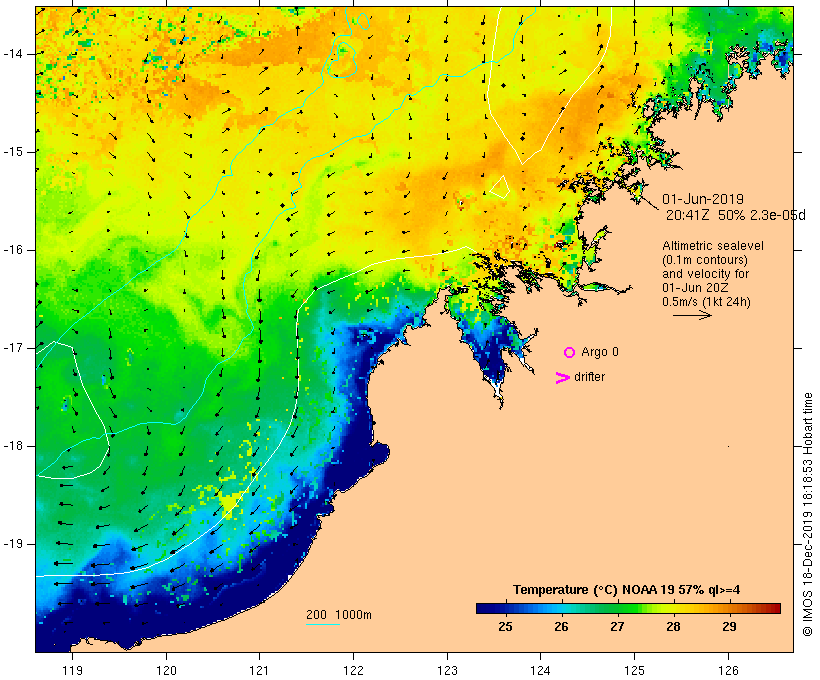
Task: Click latitude label -16
Action: pyautogui.click(x=13, y=250)
